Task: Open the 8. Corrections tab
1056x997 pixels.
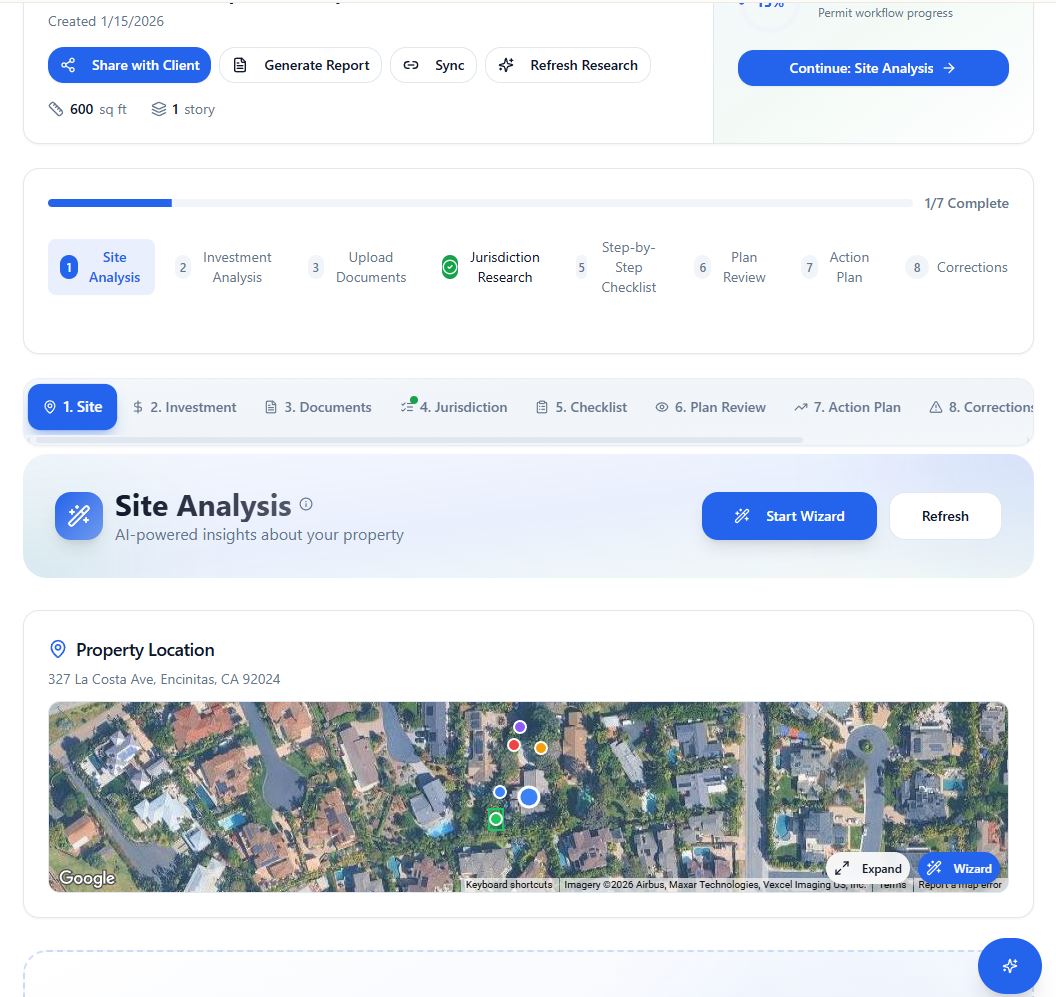Action: tap(981, 407)
